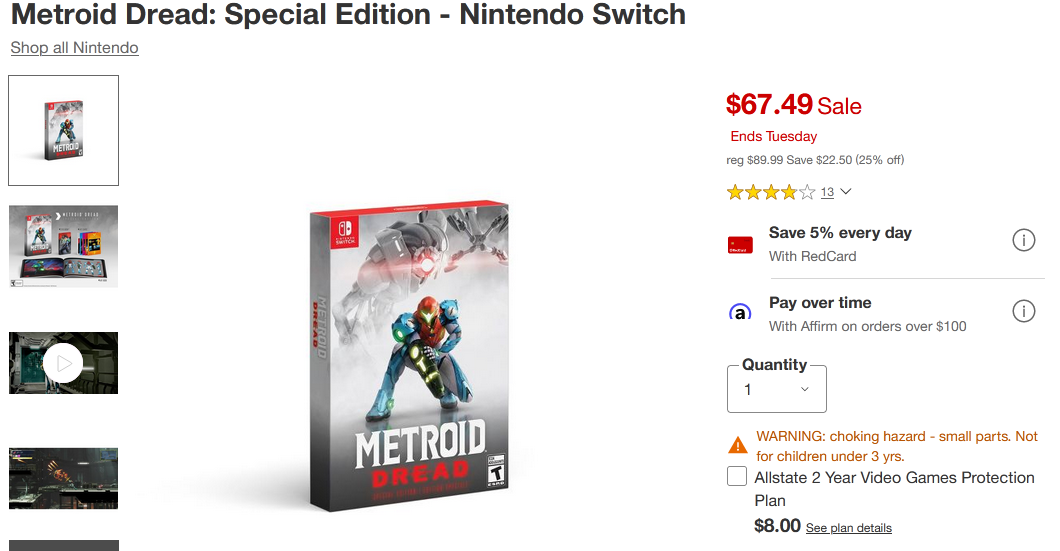This screenshot has height=551, width=1060.
Task: Play the product video thumbnail
Action: click(x=64, y=363)
